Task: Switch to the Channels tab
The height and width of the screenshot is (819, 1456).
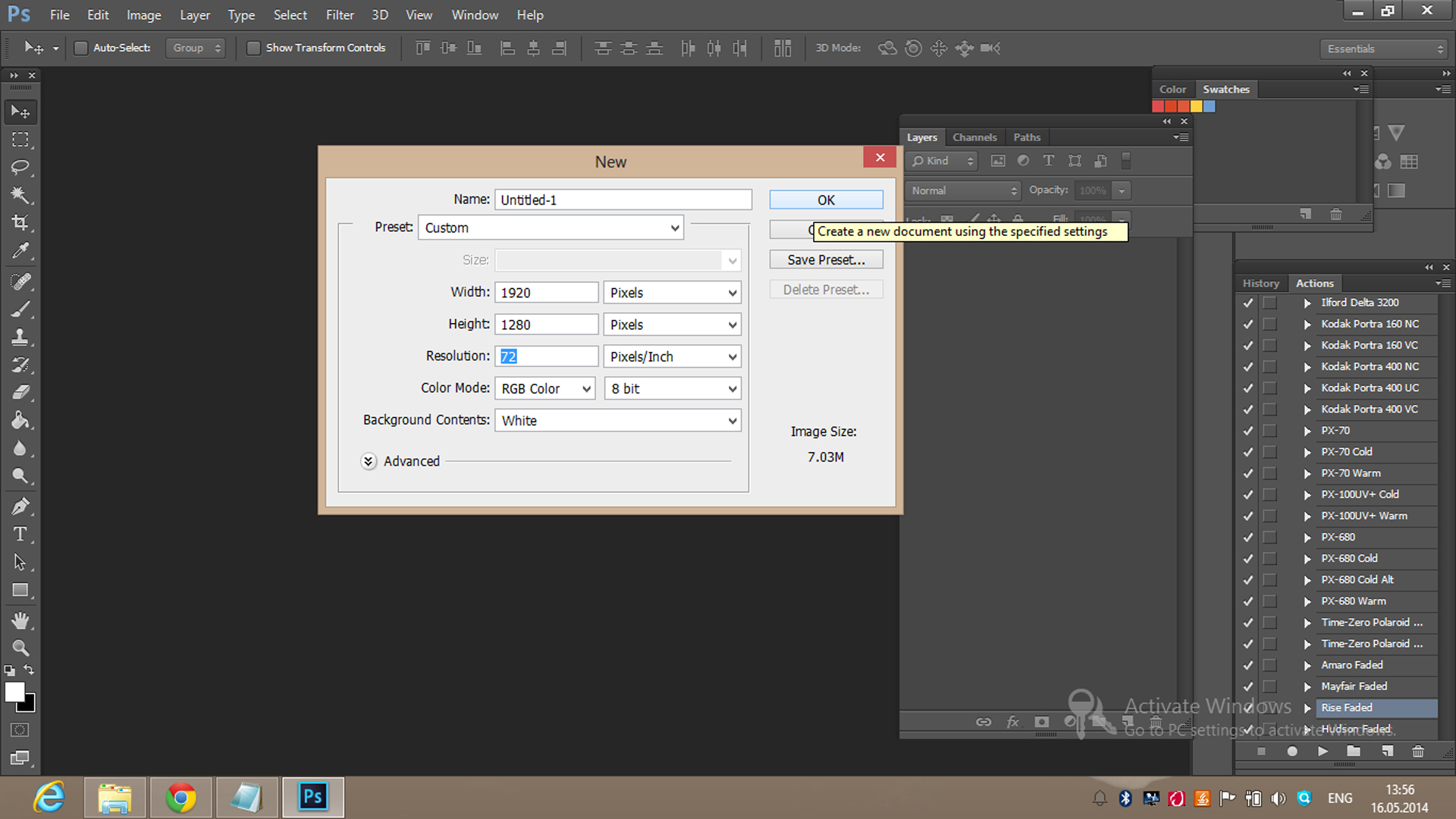Action: pos(974,137)
